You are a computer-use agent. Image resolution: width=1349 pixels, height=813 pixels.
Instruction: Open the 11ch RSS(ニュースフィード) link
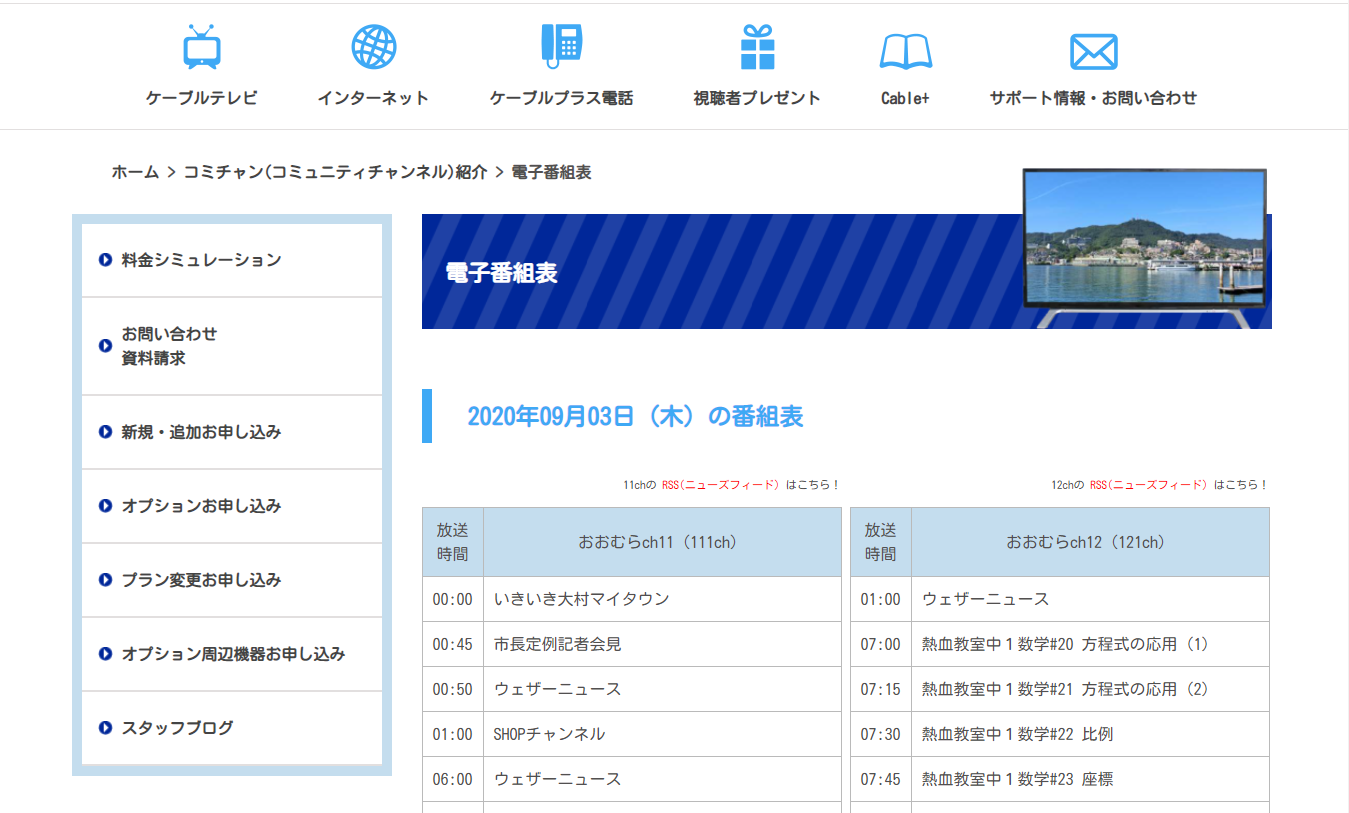720,485
